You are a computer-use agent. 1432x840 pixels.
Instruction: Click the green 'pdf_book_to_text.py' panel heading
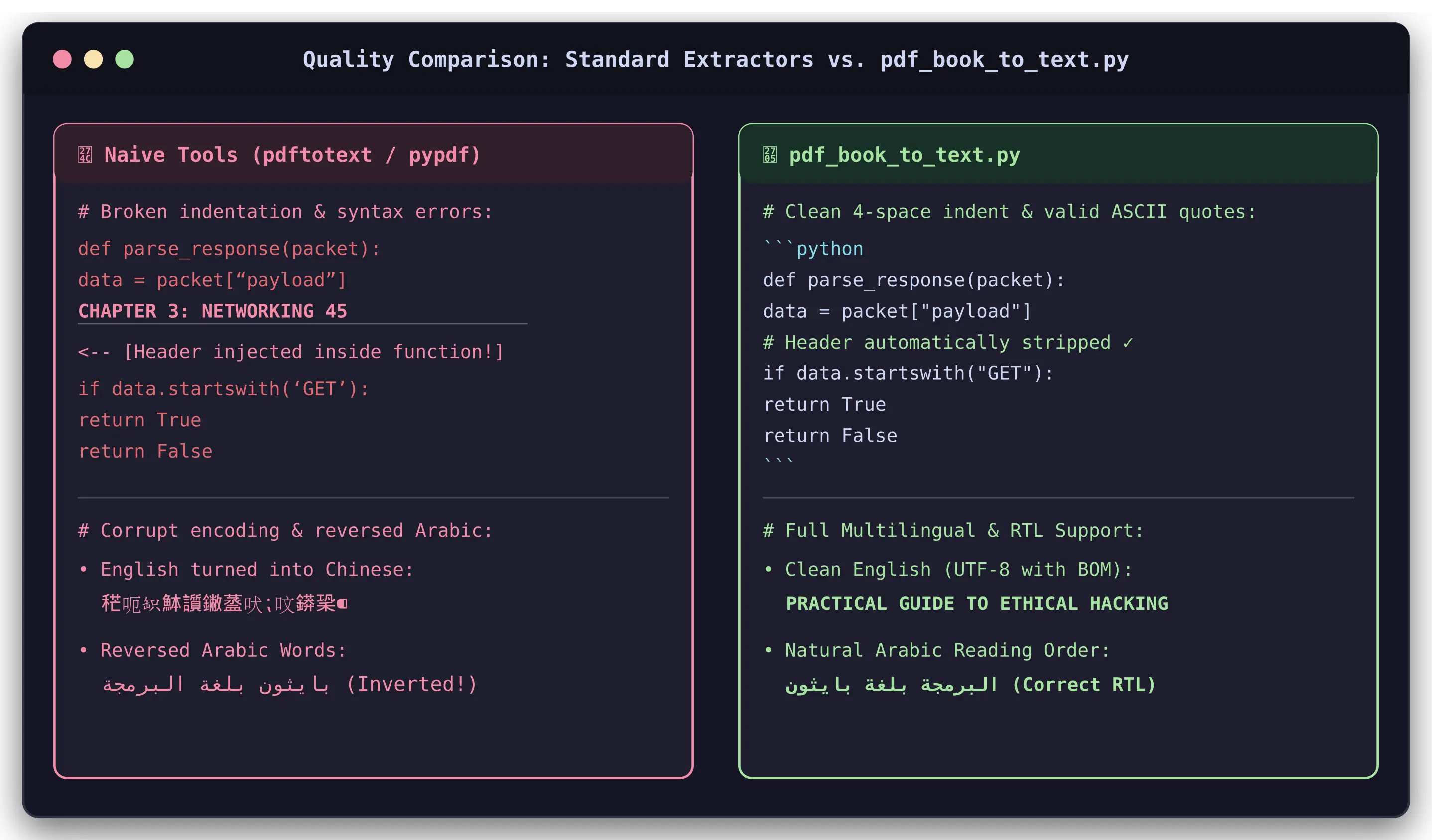coord(905,155)
